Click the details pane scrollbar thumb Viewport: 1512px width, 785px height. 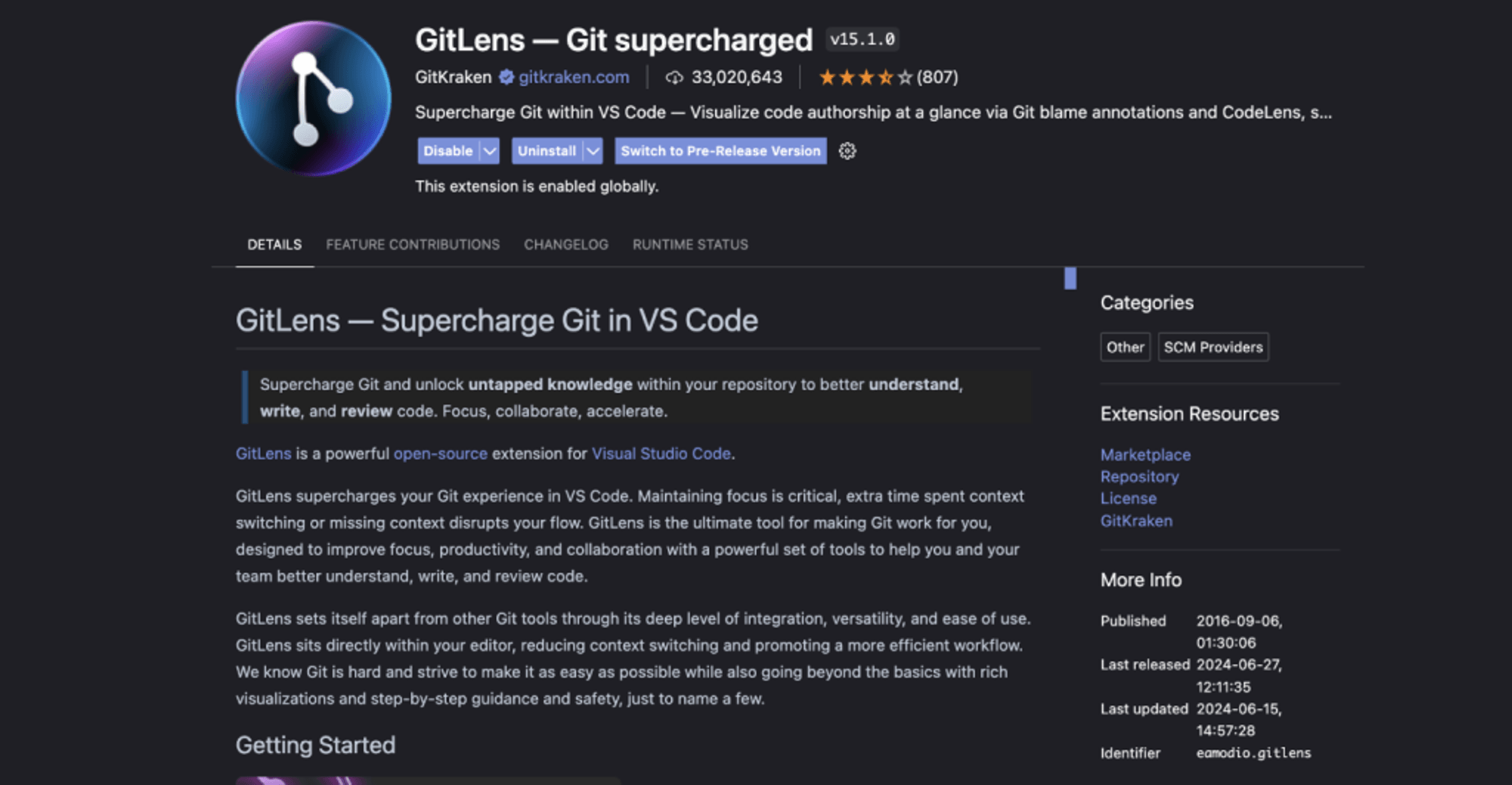coord(1070,278)
